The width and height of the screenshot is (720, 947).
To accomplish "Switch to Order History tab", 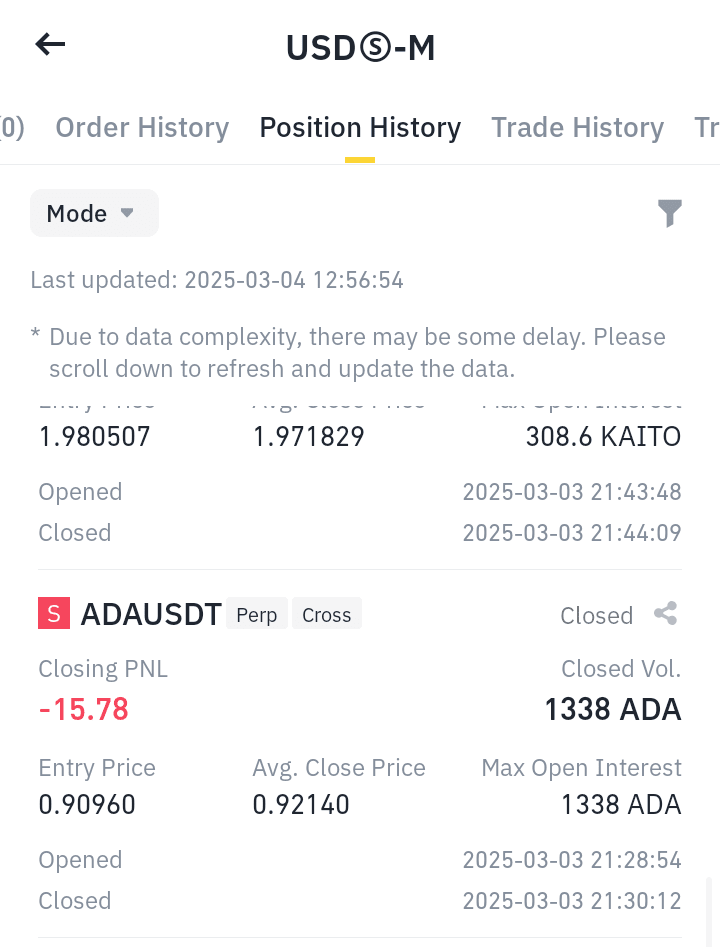I will pyautogui.click(x=143, y=128).
